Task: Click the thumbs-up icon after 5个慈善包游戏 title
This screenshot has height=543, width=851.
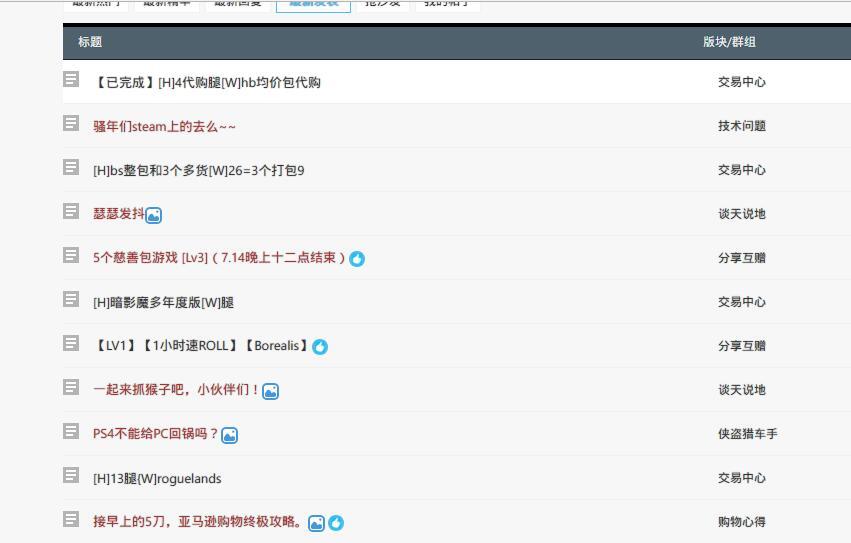Action: pos(357,259)
